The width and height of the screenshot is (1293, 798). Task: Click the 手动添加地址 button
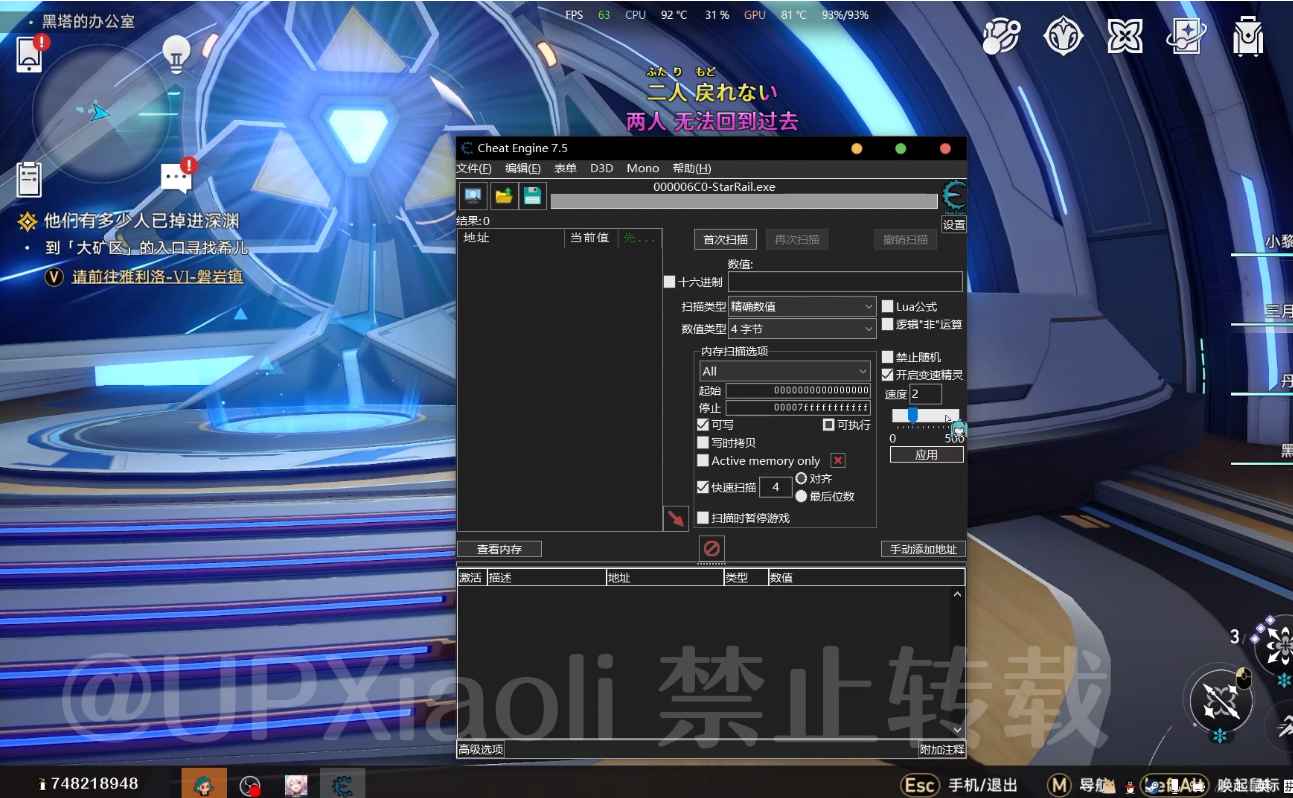923,549
